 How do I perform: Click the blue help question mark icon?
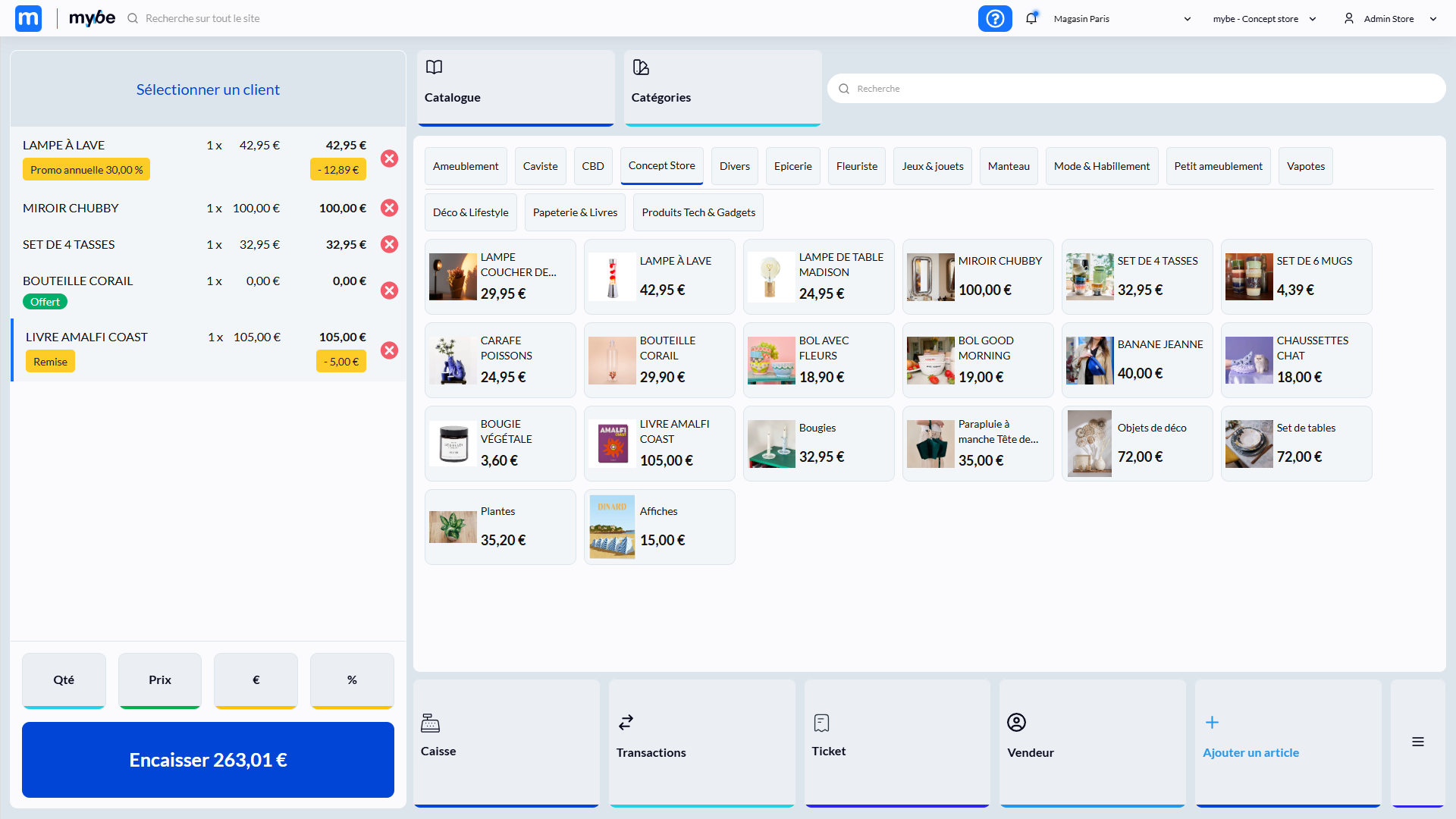click(x=995, y=18)
